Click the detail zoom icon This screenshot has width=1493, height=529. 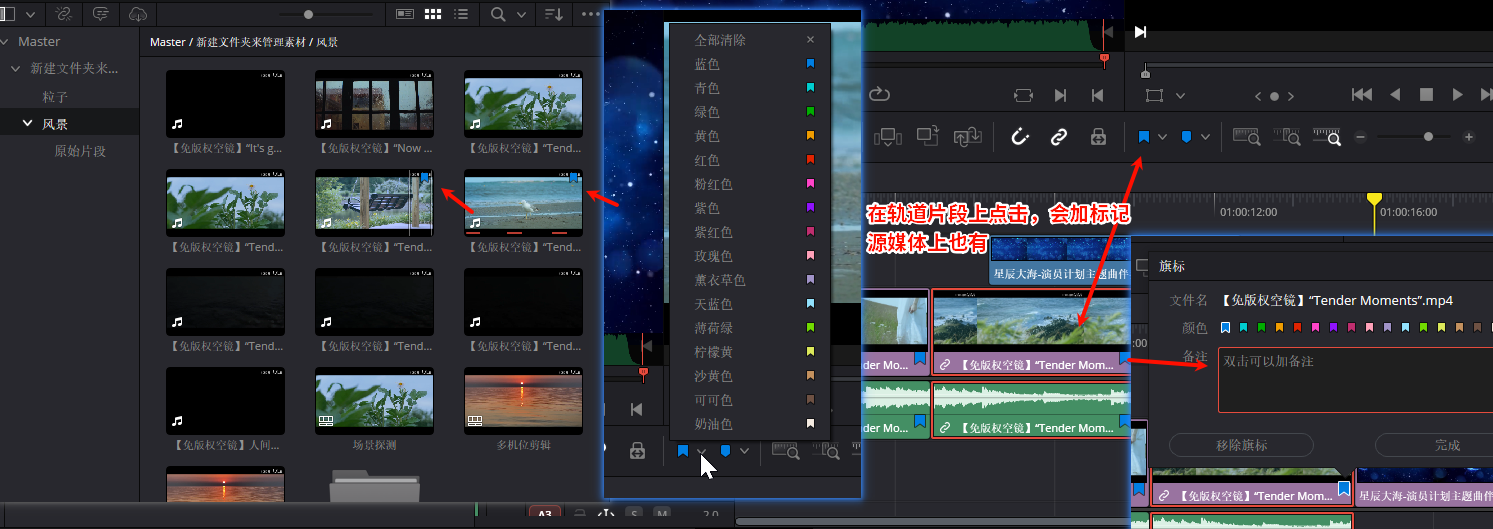click(1288, 137)
